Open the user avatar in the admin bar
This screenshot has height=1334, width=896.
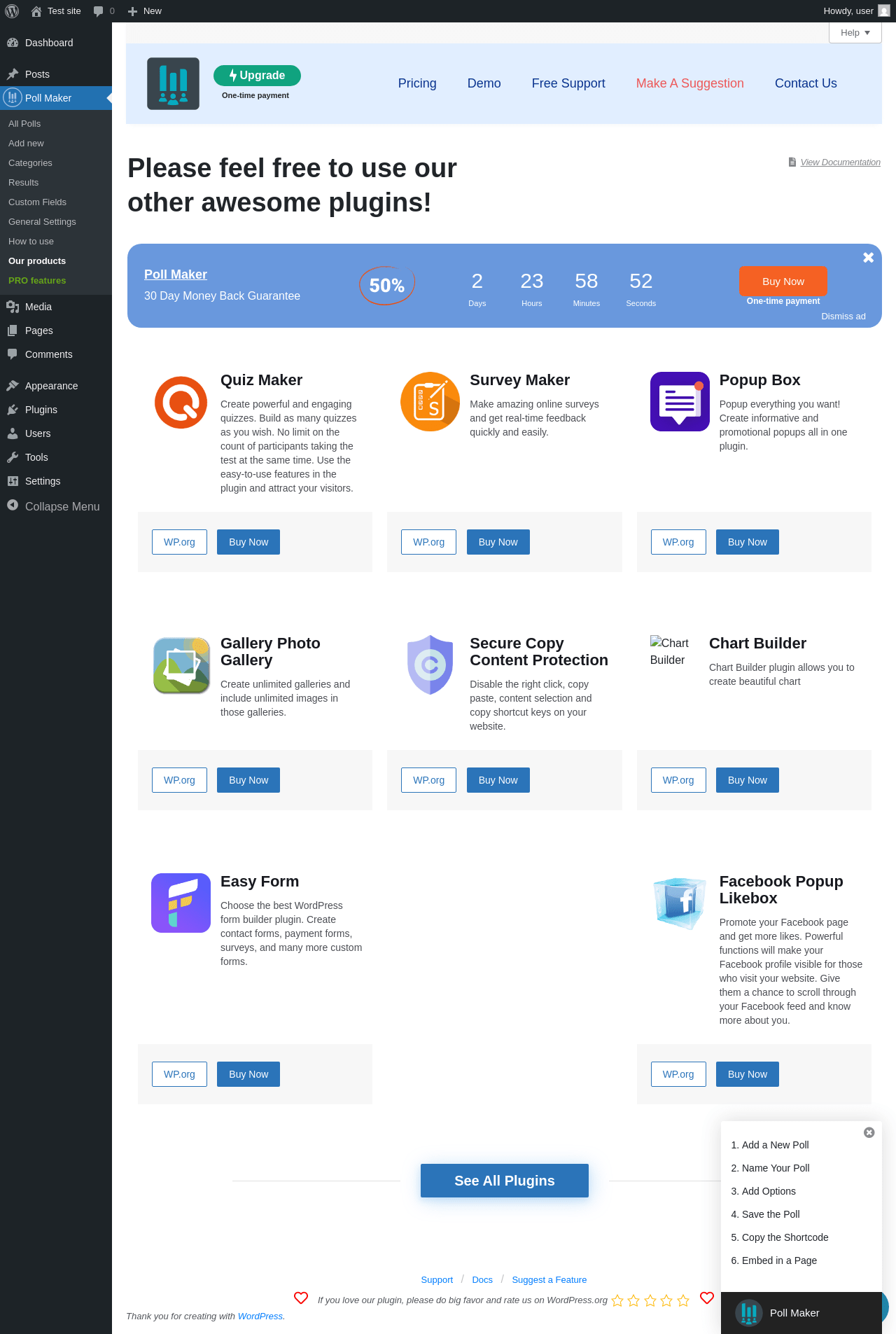click(x=884, y=11)
